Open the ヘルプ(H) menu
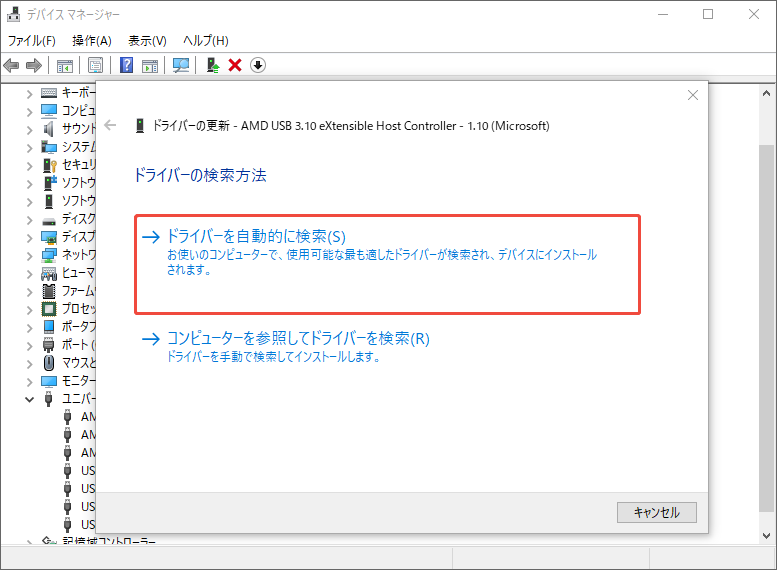The height and width of the screenshot is (570, 777). 206,41
